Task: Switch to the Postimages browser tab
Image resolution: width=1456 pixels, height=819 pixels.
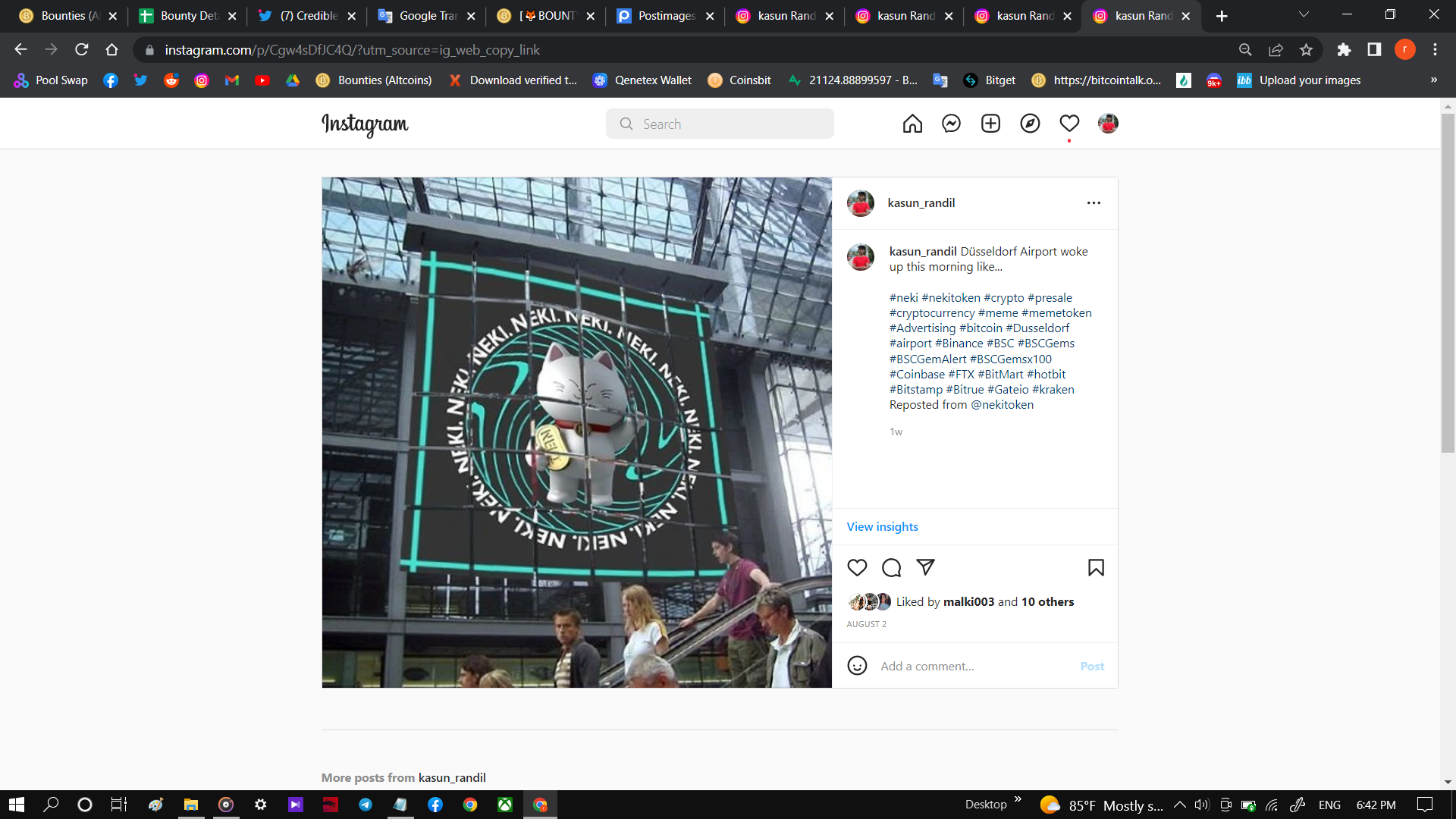Action: (665, 15)
